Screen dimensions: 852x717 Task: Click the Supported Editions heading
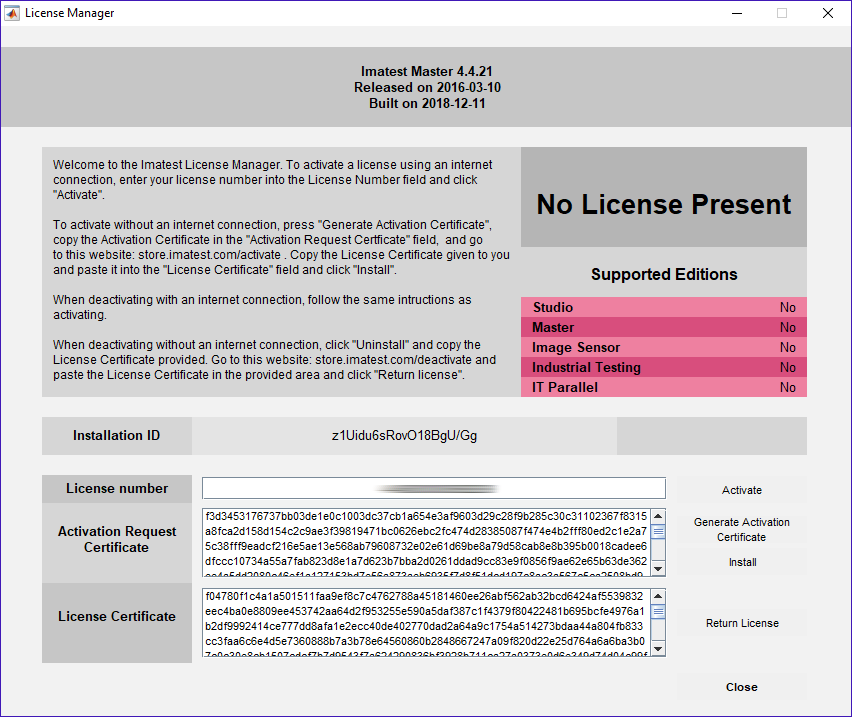tap(664, 274)
